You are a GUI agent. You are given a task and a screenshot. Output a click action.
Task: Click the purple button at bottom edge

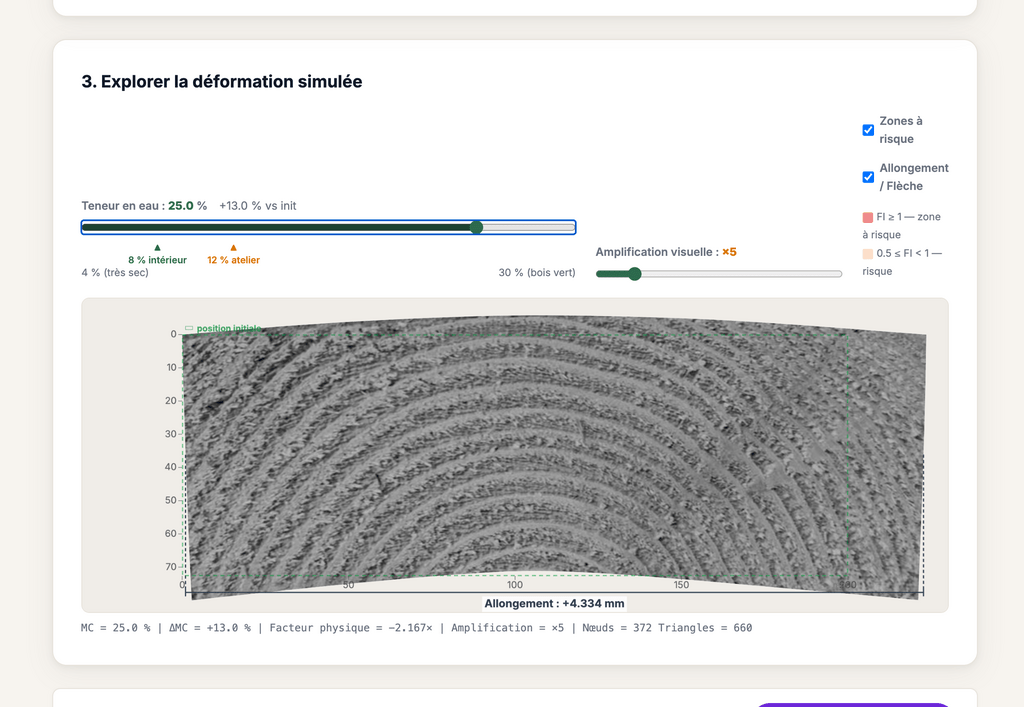(850, 703)
